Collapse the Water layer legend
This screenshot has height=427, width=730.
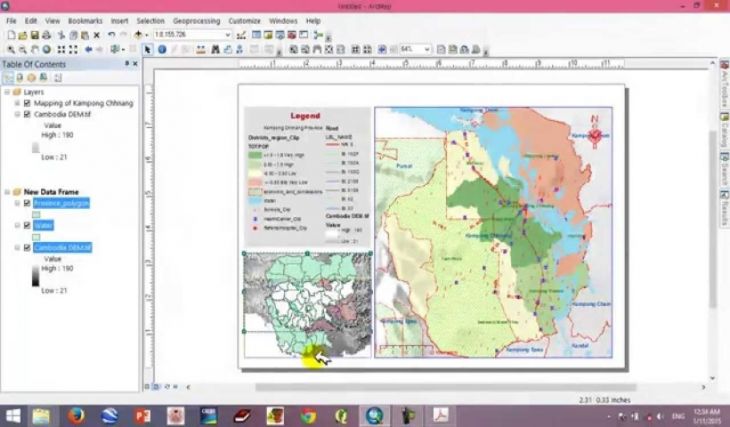(17, 225)
